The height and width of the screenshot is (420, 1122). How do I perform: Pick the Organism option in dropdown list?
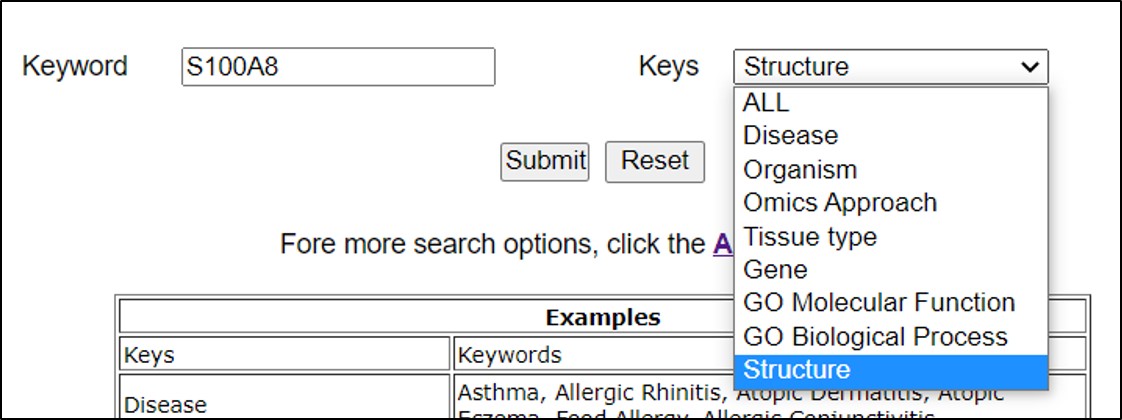800,169
